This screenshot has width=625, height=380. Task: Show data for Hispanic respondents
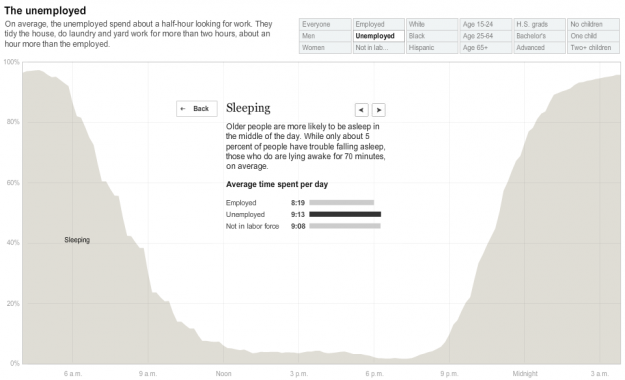(x=432, y=47)
